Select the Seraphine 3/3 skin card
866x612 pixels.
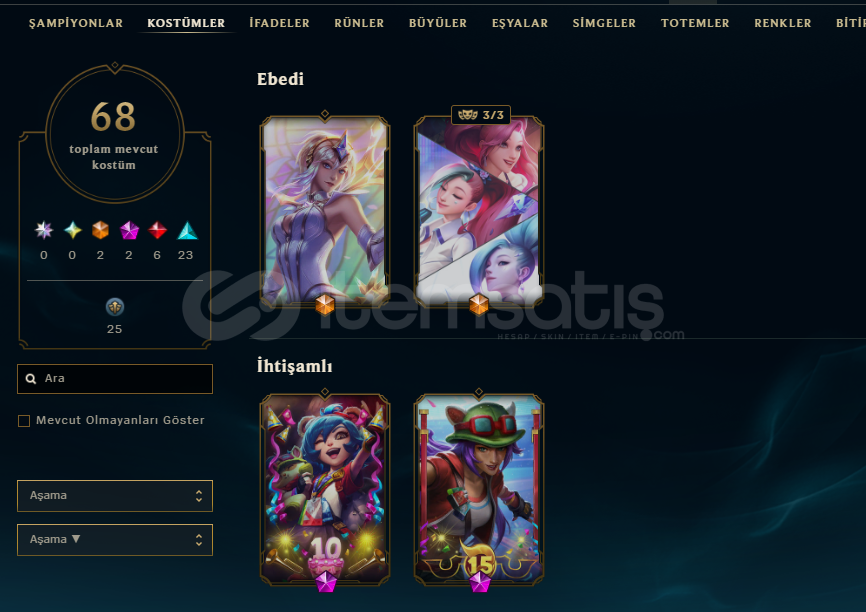pos(479,211)
